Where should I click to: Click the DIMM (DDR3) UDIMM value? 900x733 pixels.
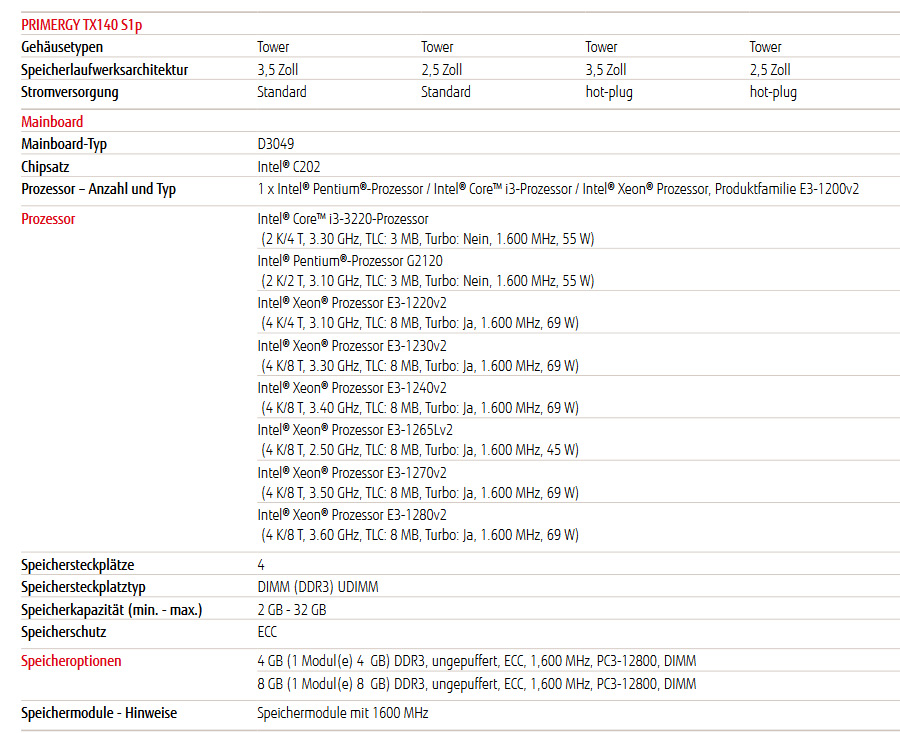click(318, 587)
